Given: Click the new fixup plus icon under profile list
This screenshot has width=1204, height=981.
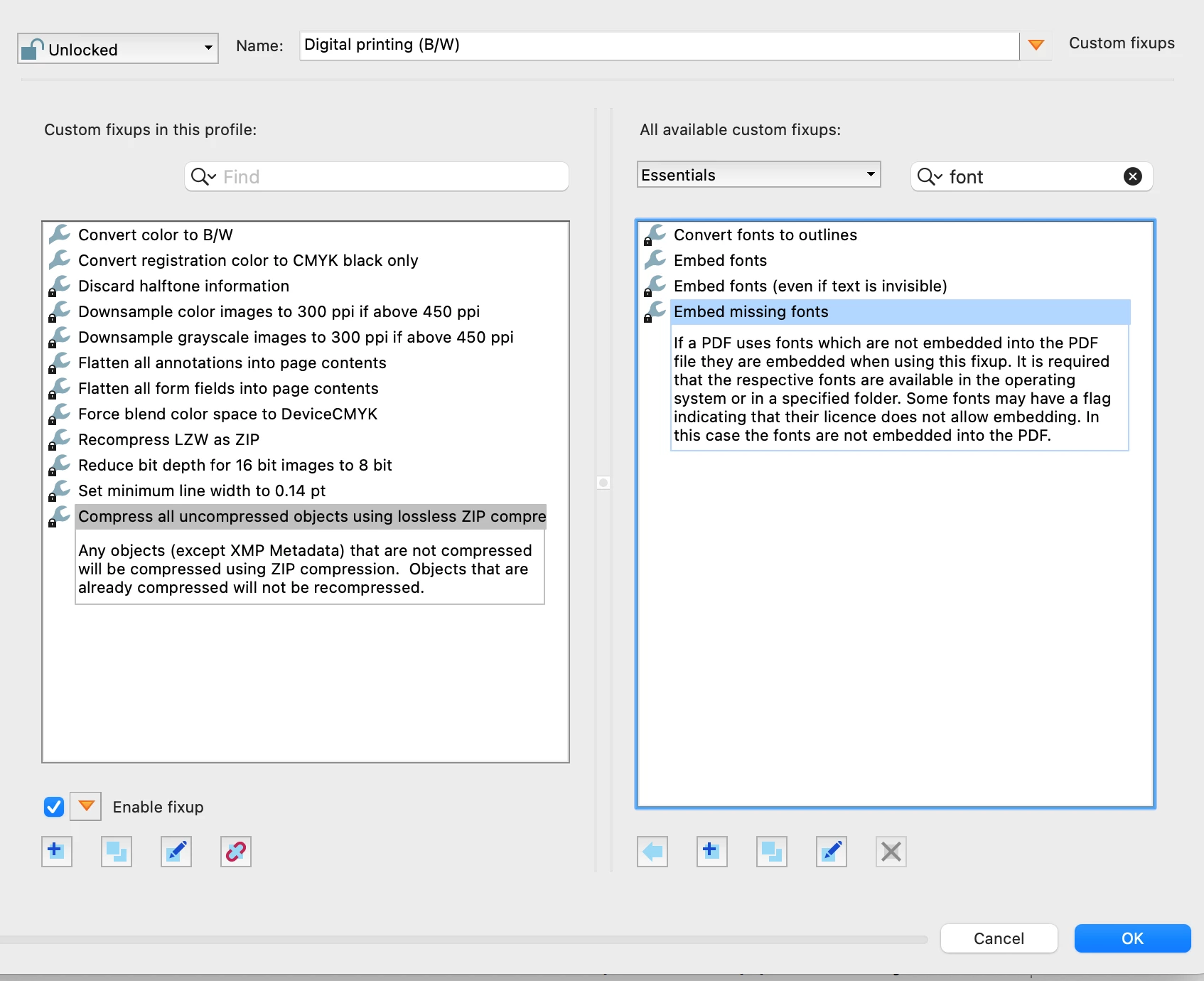Looking at the screenshot, I should point(57,851).
